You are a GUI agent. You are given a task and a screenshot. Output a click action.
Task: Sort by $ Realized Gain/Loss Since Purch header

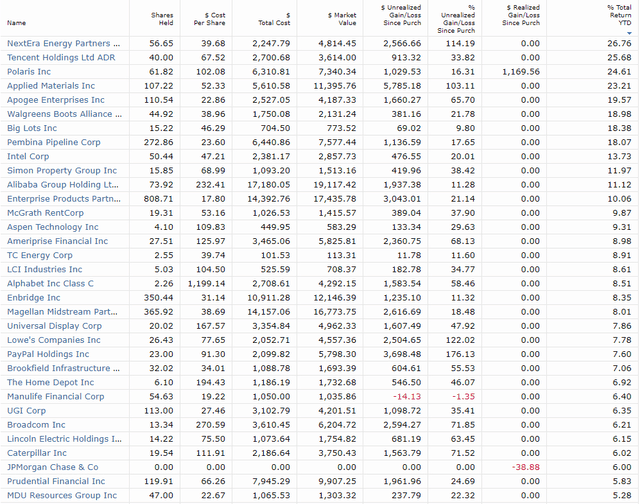click(x=521, y=15)
